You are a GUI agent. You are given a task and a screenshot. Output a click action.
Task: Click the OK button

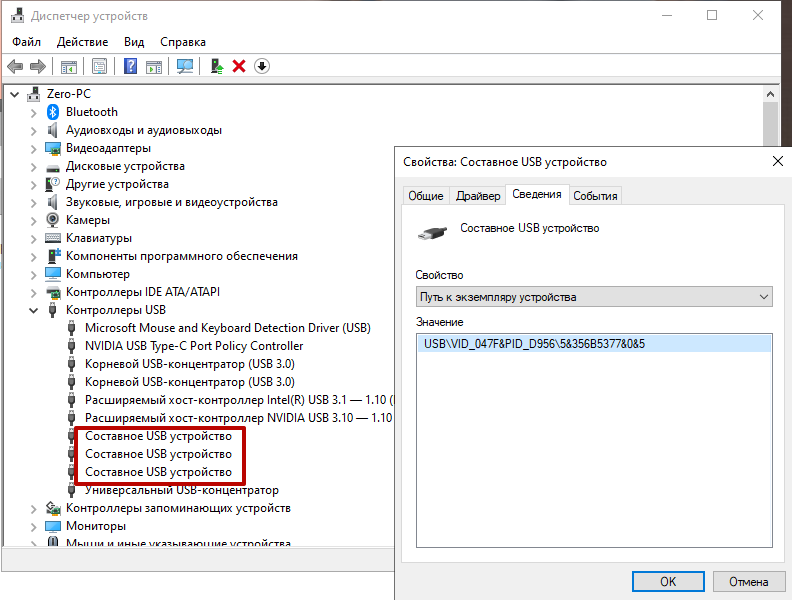(668, 582)
